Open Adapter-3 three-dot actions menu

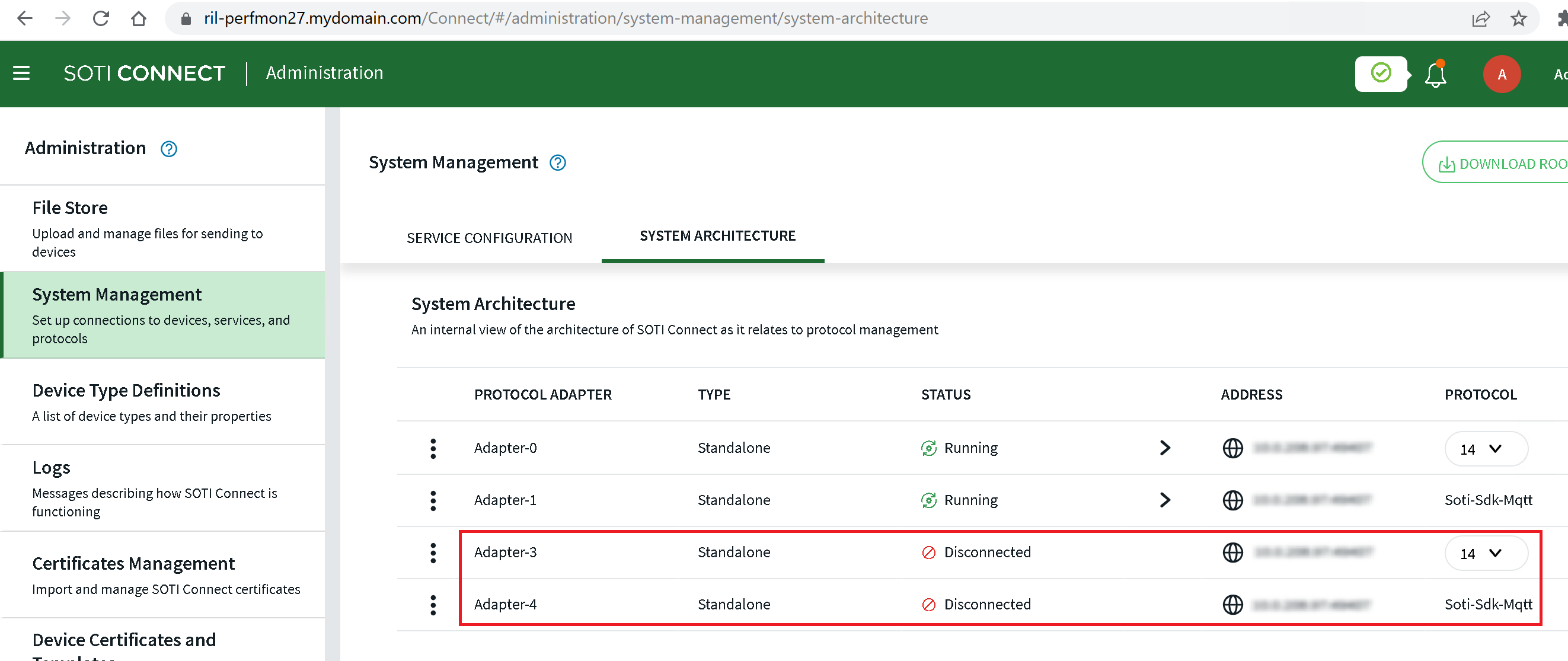tap(433, 553)
